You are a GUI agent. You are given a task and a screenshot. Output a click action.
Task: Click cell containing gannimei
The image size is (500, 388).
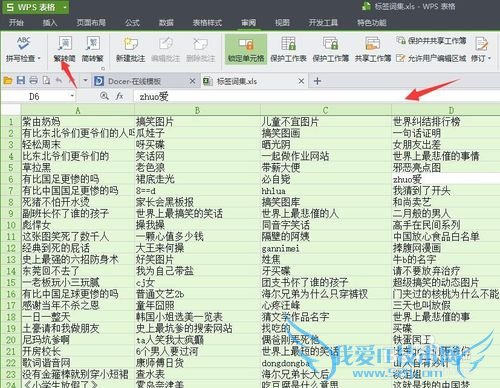pos(326,248)
